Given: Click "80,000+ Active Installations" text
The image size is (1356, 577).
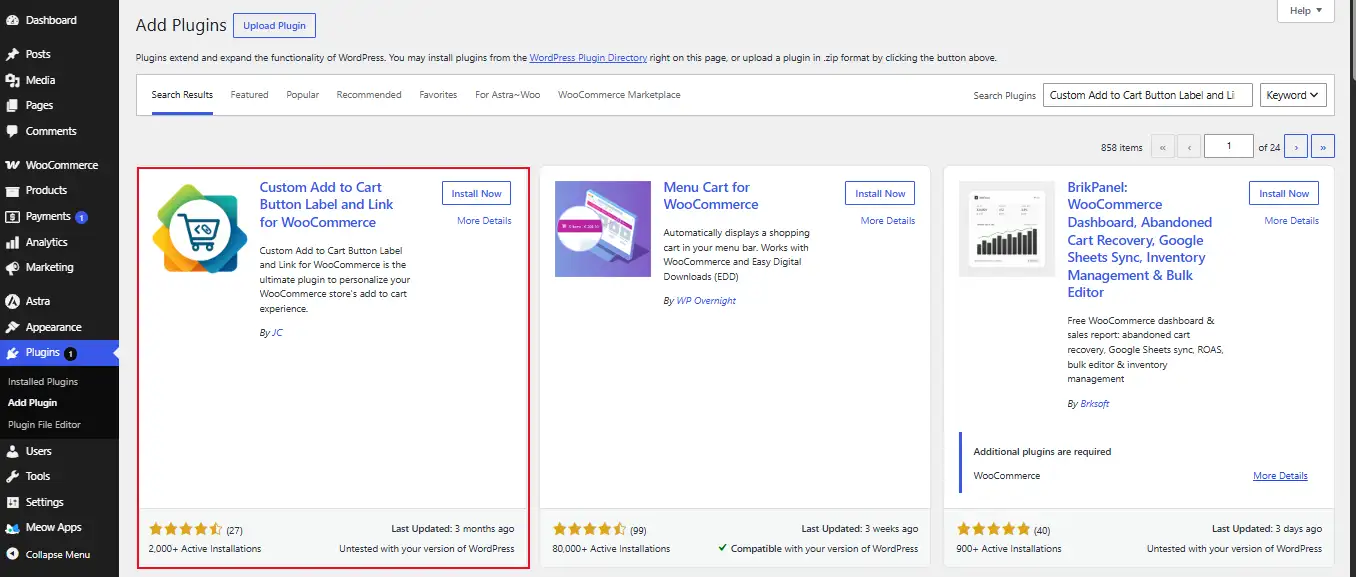Looking at the screenshot, I should (x=612, y=549).
